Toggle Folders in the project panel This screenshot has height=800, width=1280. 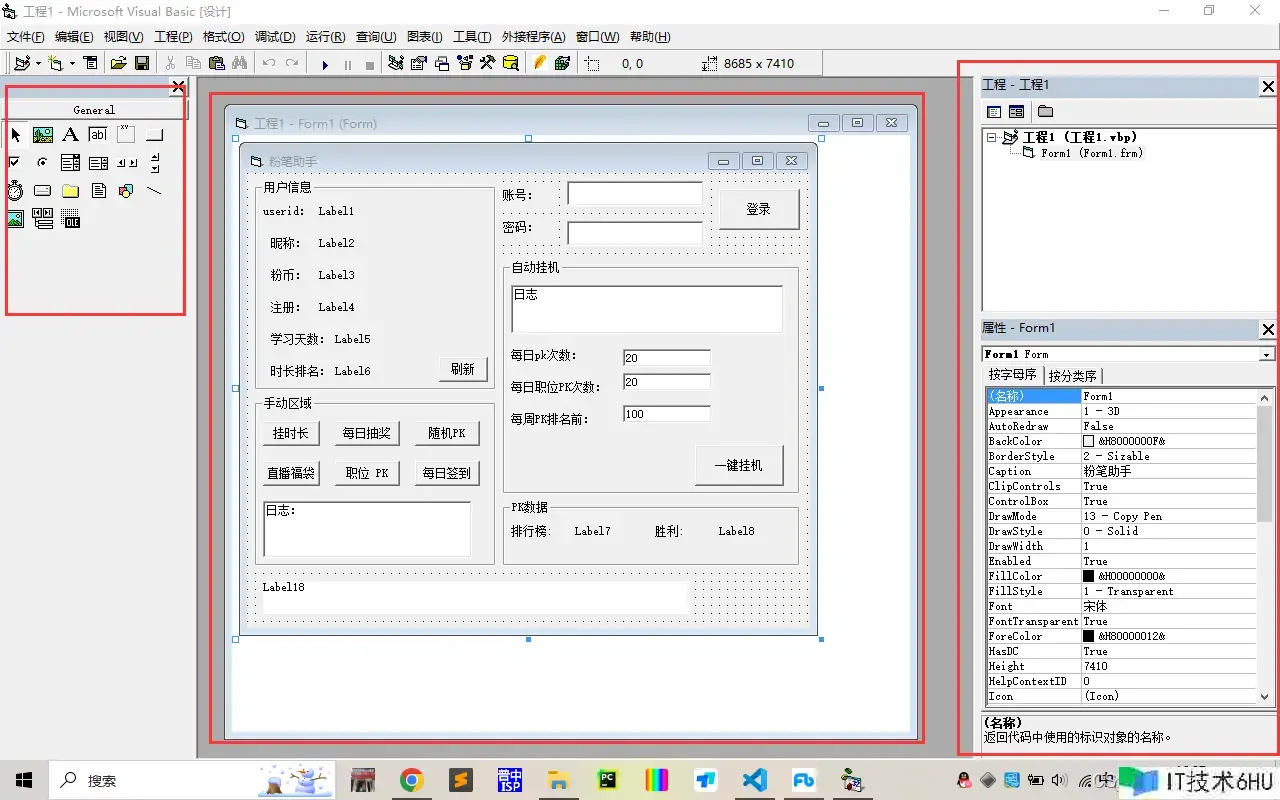[x=1045, y=111]
